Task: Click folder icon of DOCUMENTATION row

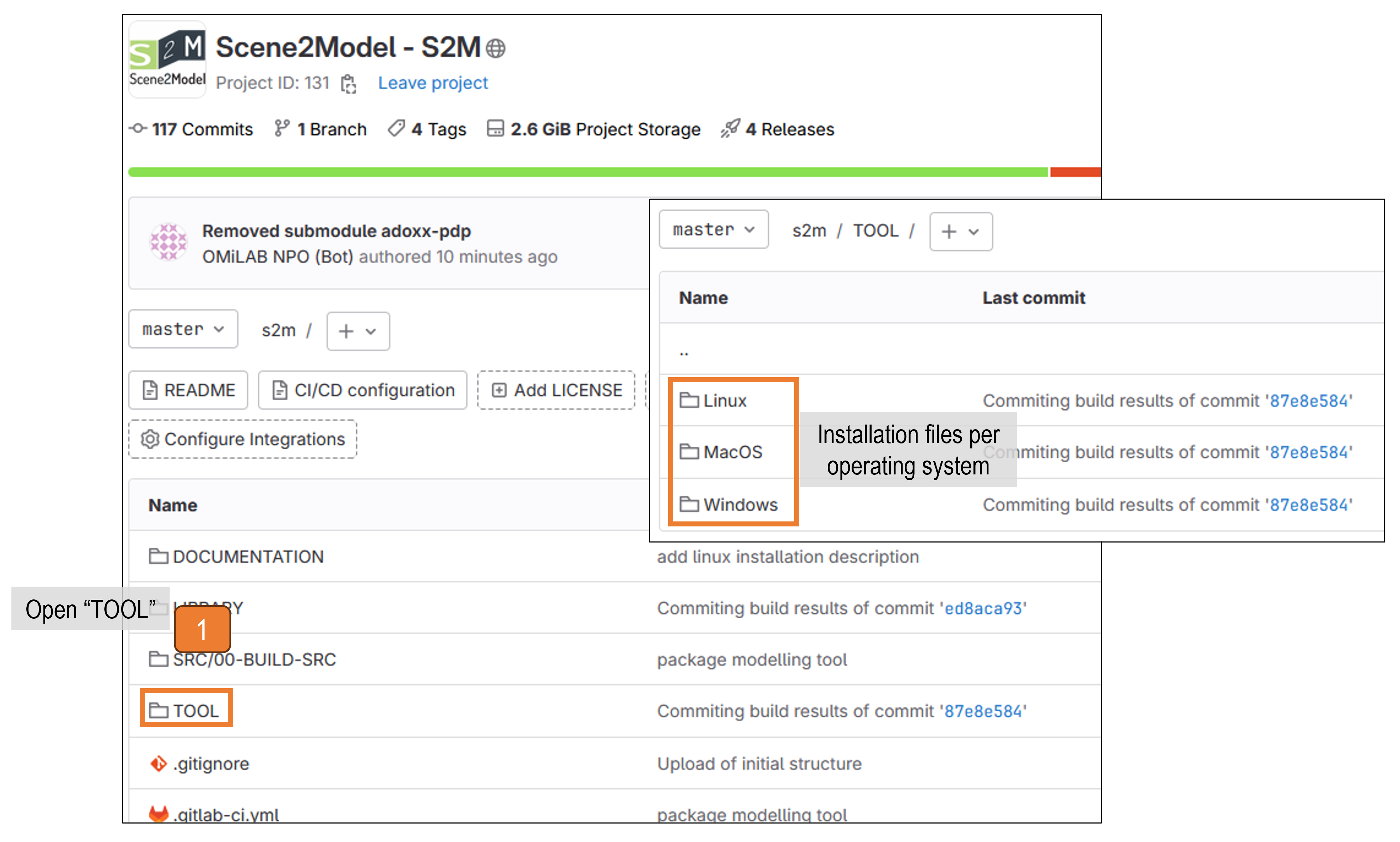Action: point(158,556)
